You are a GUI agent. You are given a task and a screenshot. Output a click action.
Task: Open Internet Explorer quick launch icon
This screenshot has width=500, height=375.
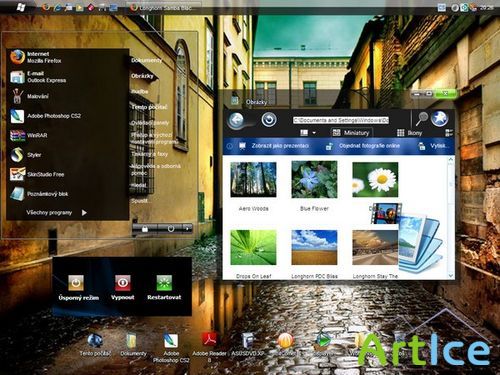(57, 7)
